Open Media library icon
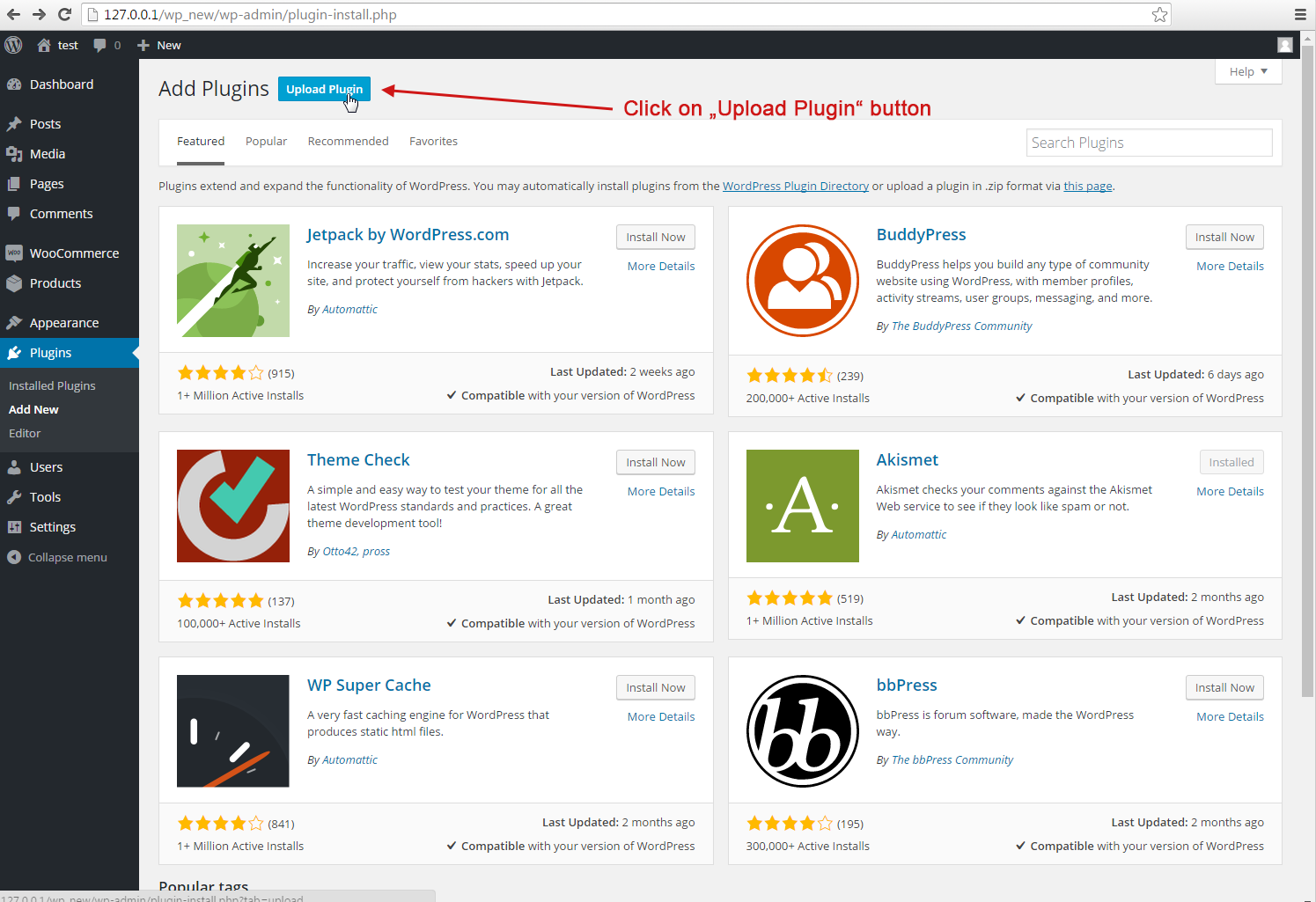The height and width of the screenshot is (902, 1316). [14, 154]
